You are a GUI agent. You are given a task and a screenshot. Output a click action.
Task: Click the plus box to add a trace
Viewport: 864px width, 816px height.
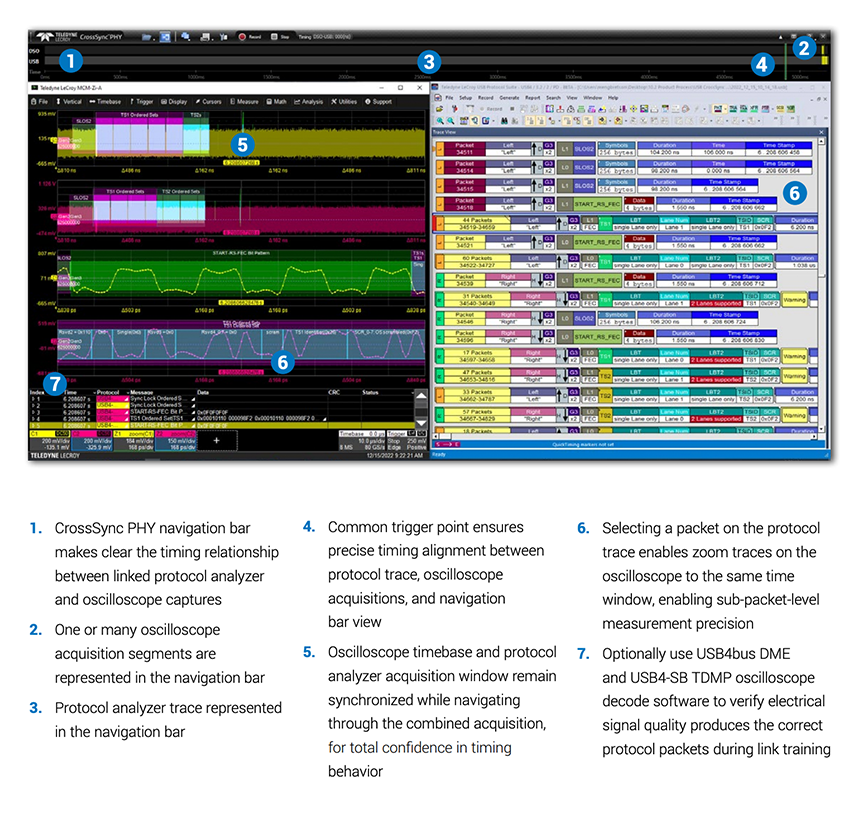tap(217, 441)
